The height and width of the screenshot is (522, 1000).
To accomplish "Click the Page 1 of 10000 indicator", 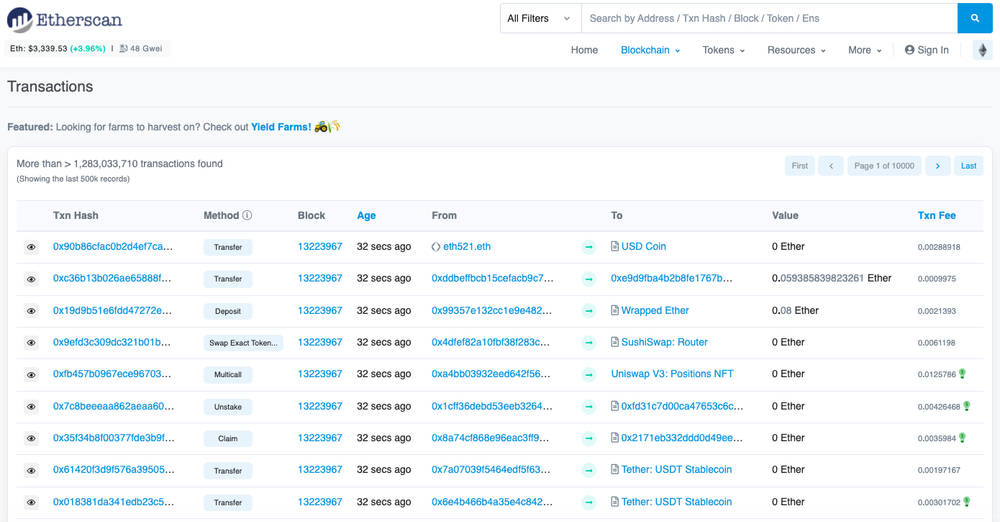I will [884, 166].
